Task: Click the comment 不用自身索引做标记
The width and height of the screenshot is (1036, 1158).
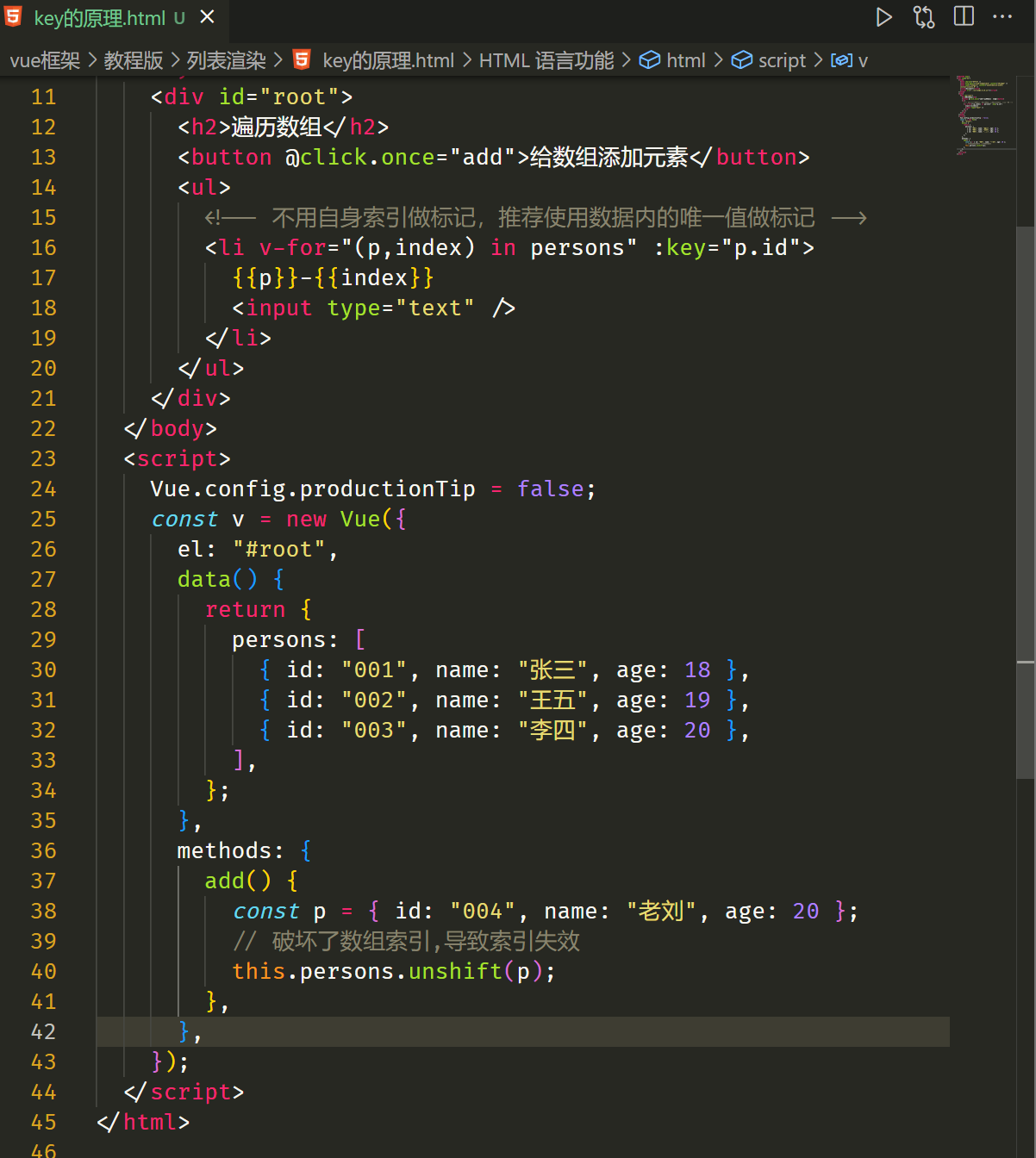Action: 372,217
